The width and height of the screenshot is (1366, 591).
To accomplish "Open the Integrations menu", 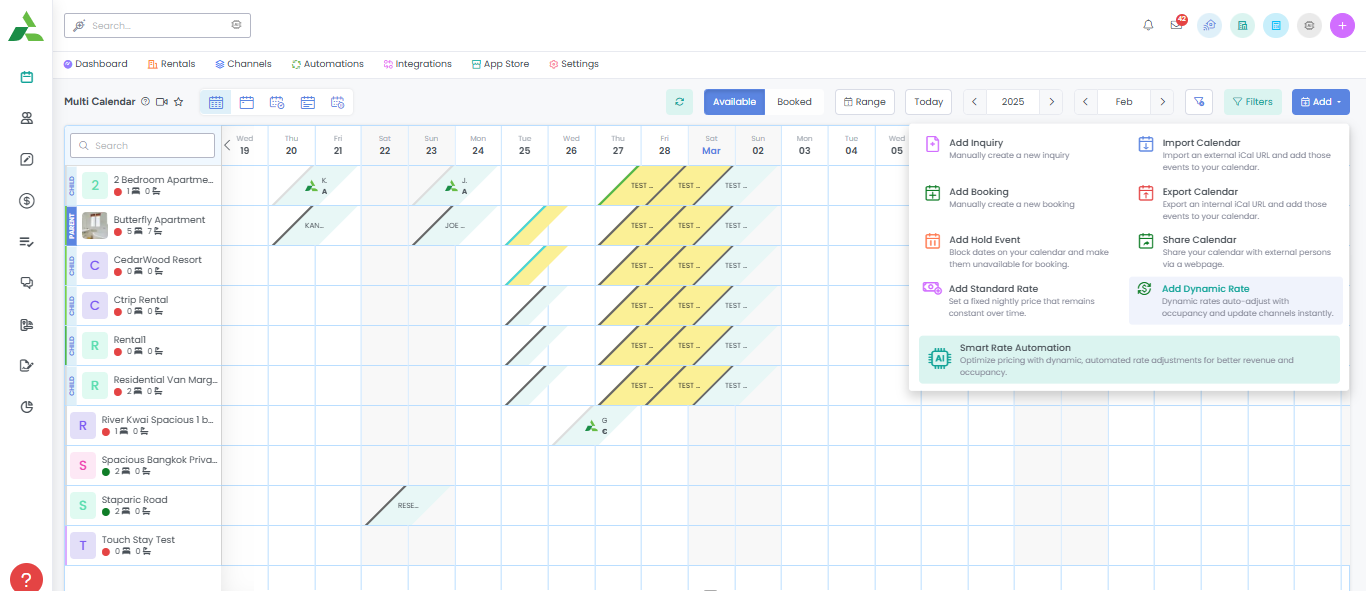I will [417, 64].
